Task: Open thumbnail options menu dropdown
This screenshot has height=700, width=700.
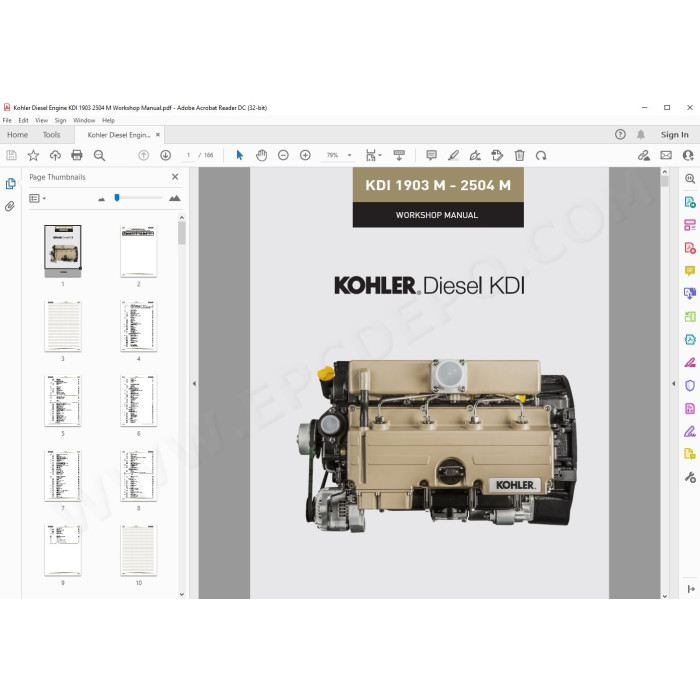Action: [38, 198]
